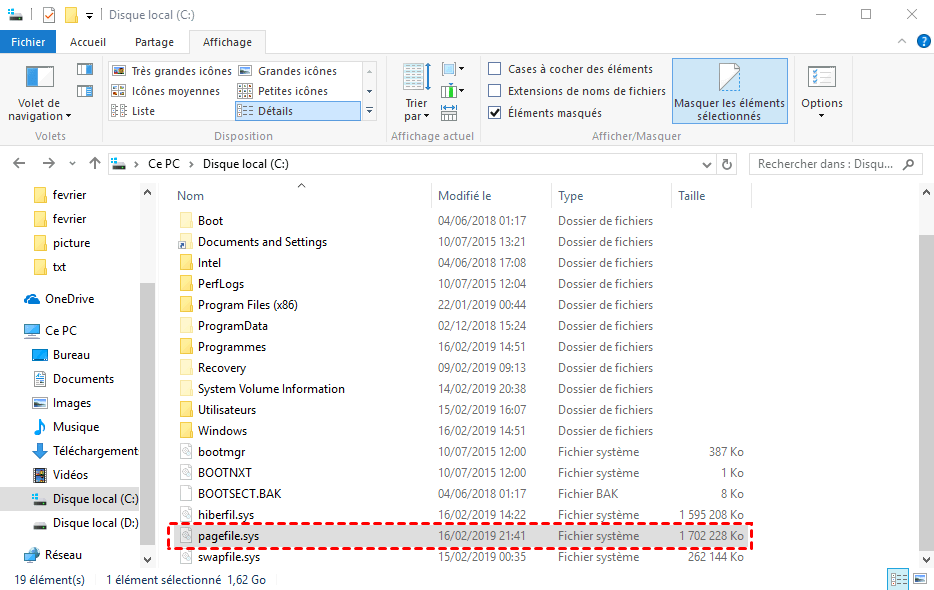934x590 pixels.
Task: Open Musique in the navigation pane
Action: (x=66, y=427)
